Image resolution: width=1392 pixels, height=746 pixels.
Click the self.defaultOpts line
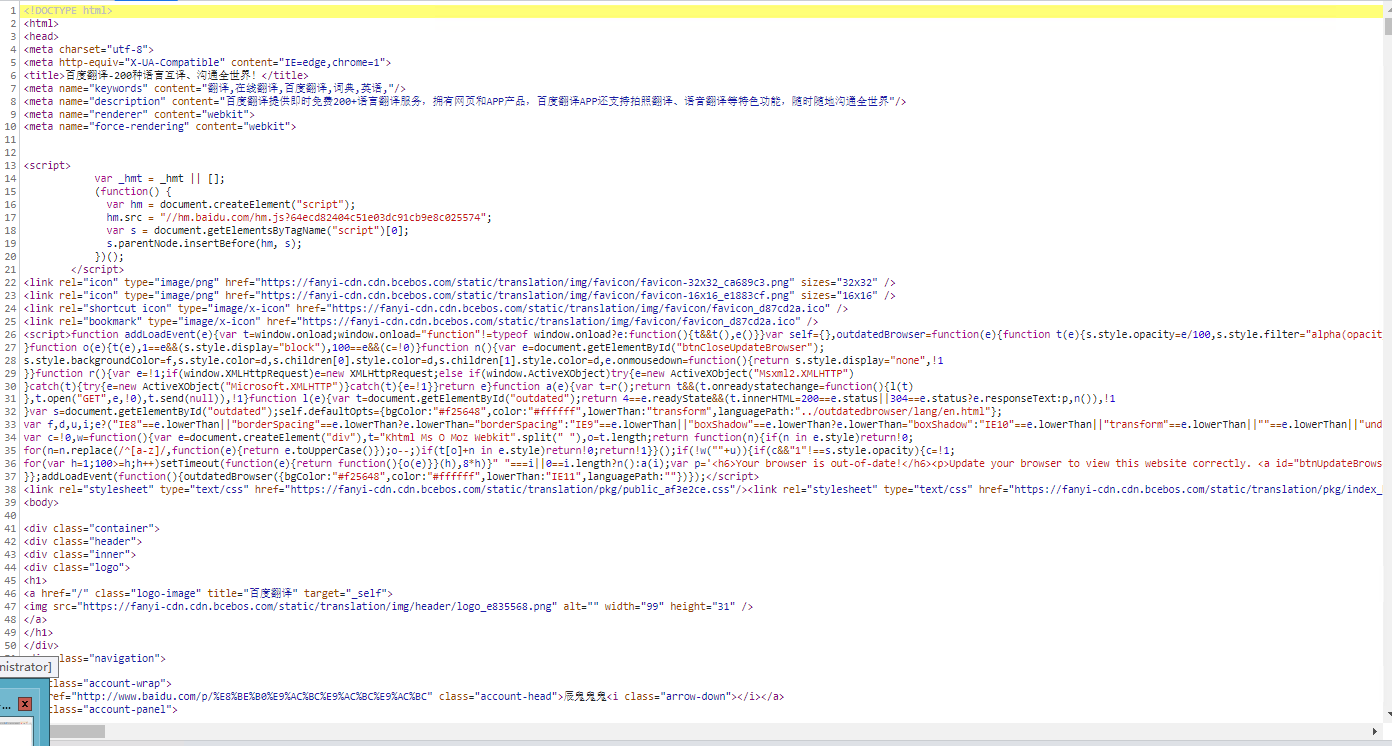[513, 413]
